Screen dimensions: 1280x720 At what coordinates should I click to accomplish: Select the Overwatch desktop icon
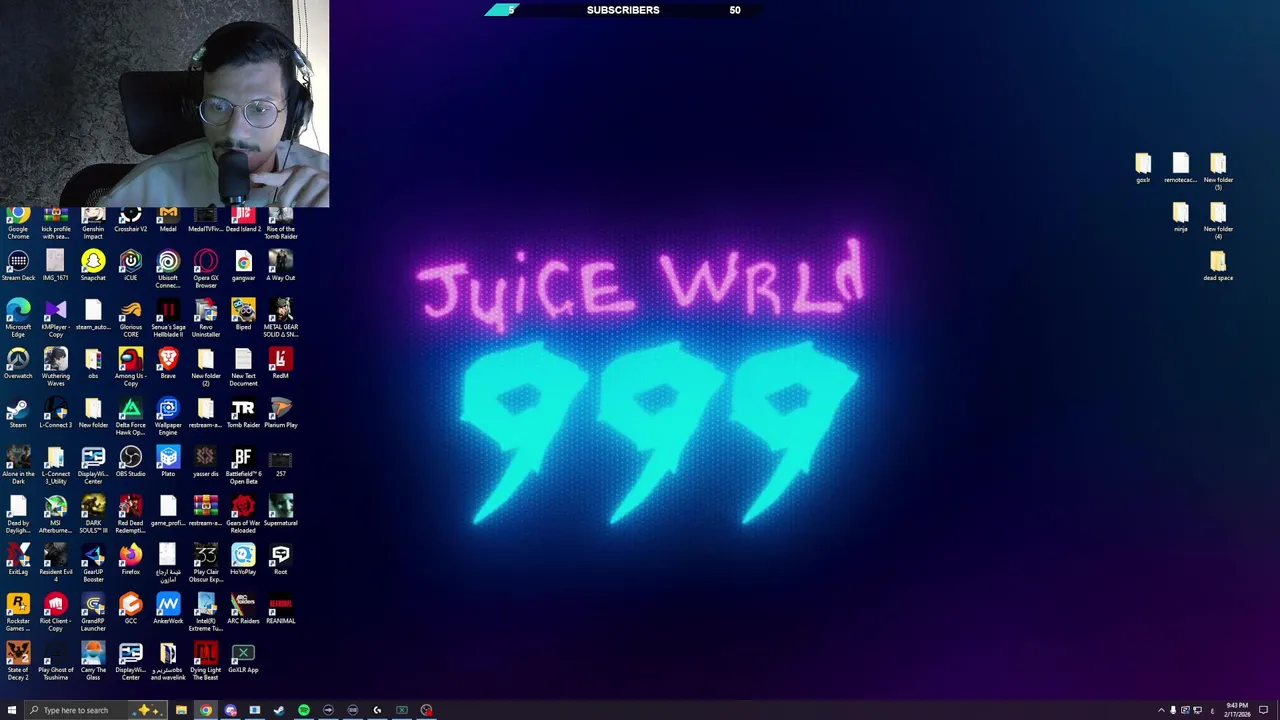[18, 364]
